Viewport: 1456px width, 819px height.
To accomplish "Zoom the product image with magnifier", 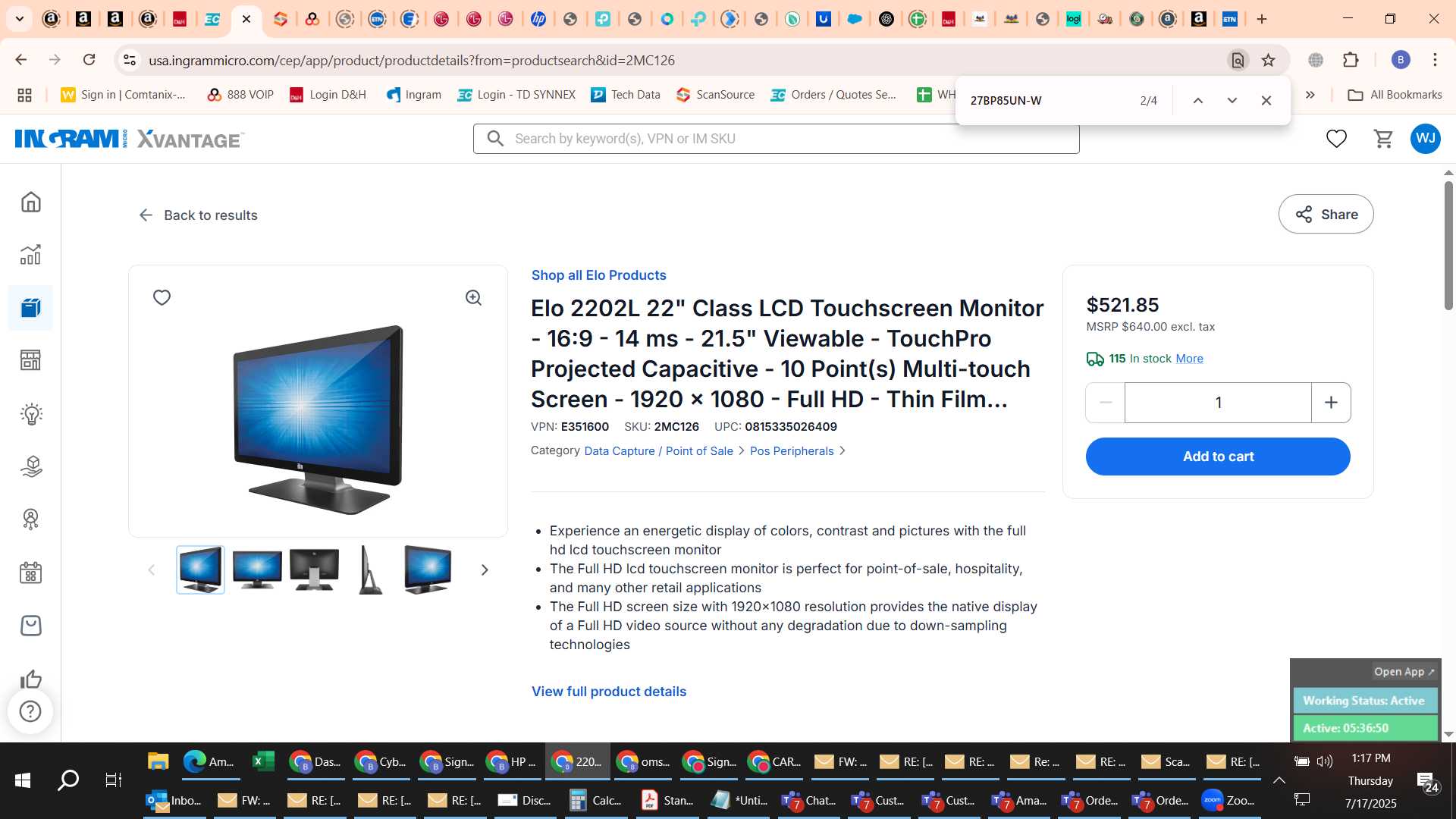I will (474, 298).
